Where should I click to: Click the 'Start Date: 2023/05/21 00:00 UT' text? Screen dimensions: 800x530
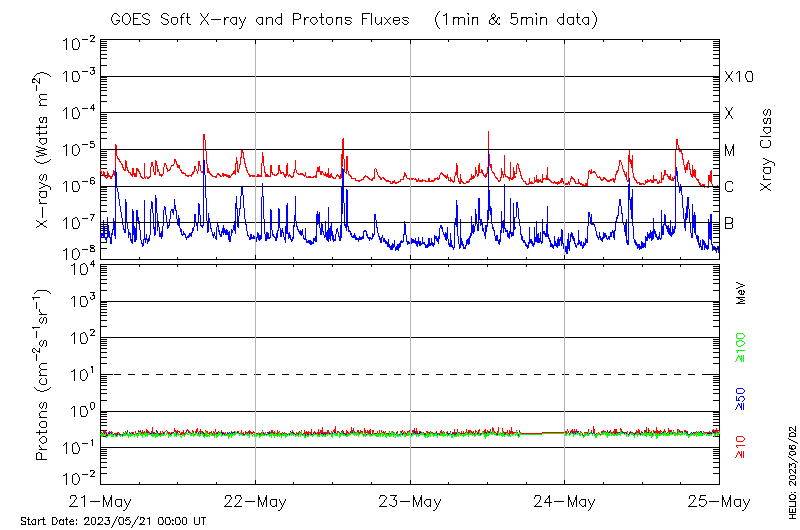(113, 521)
